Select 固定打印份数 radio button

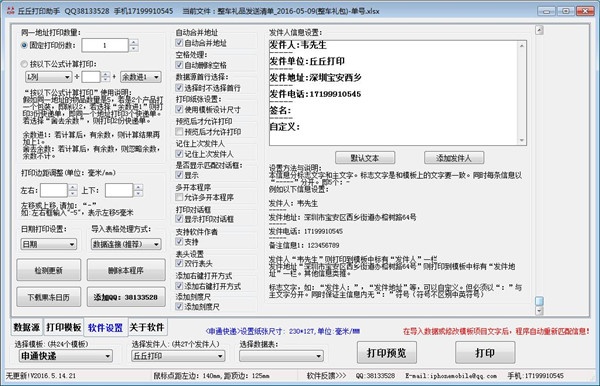click(24, 45)
